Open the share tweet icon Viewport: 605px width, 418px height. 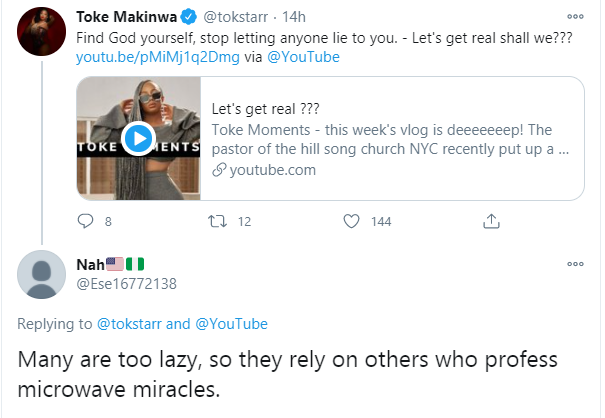tap(491, 221)
